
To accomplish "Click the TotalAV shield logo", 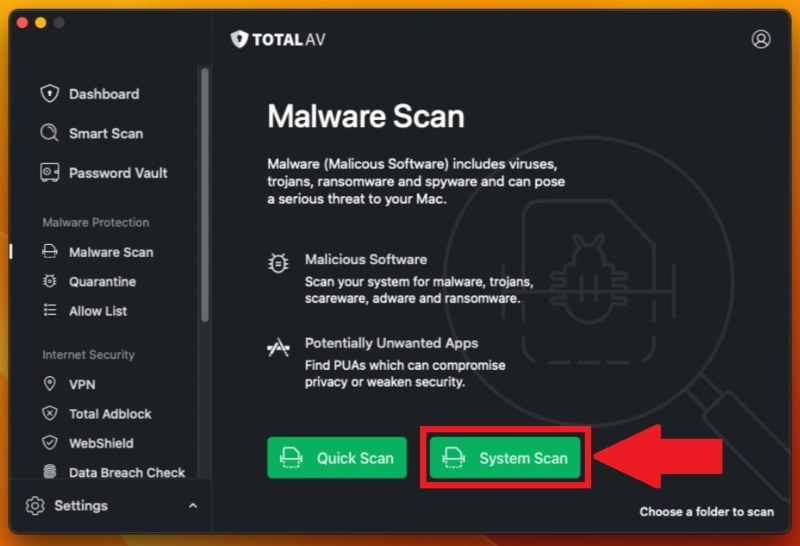I will pos(239,39).
